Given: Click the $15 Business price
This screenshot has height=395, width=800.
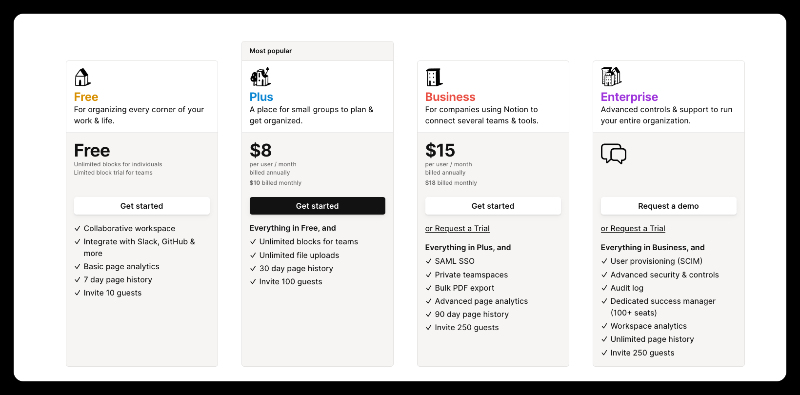Looking at the screenshot, I should click(440, 151).
